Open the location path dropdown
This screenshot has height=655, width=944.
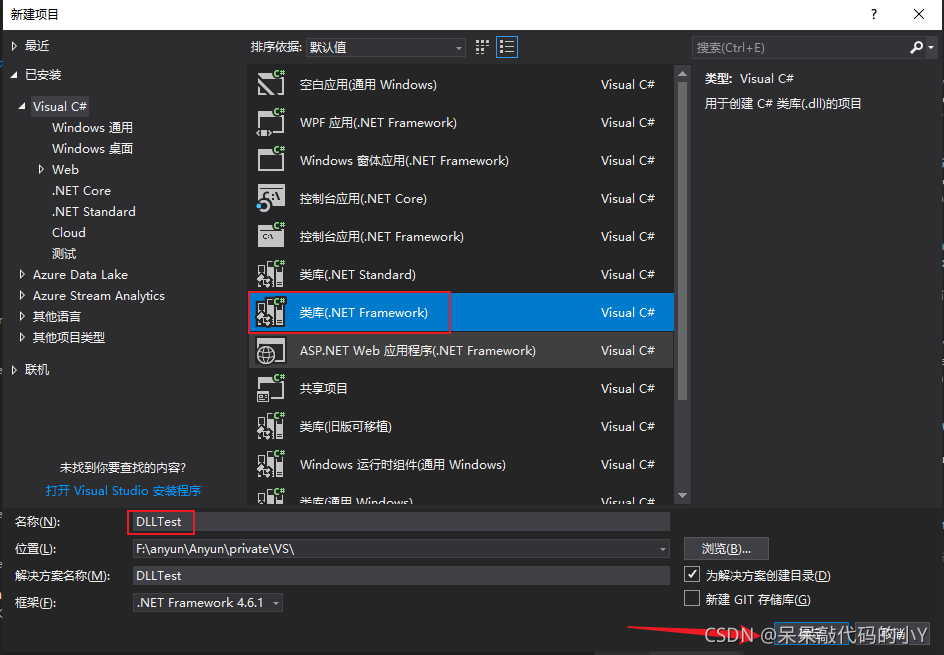[x=662, y=549]
